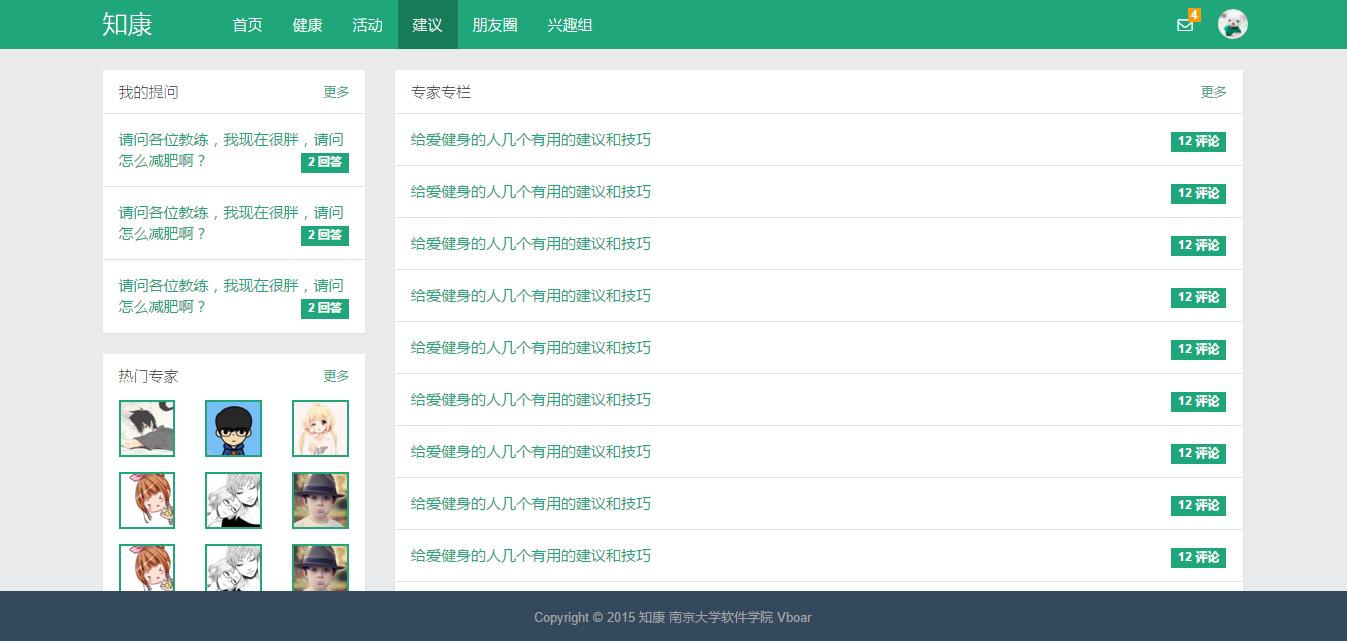Open second-row avatar of child wearing hat
Viewport: 1347px width, 641px height.
click(320, 500)
